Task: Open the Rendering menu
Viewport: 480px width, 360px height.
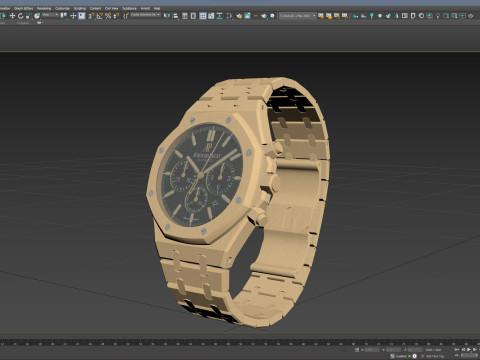Action: 44,8
